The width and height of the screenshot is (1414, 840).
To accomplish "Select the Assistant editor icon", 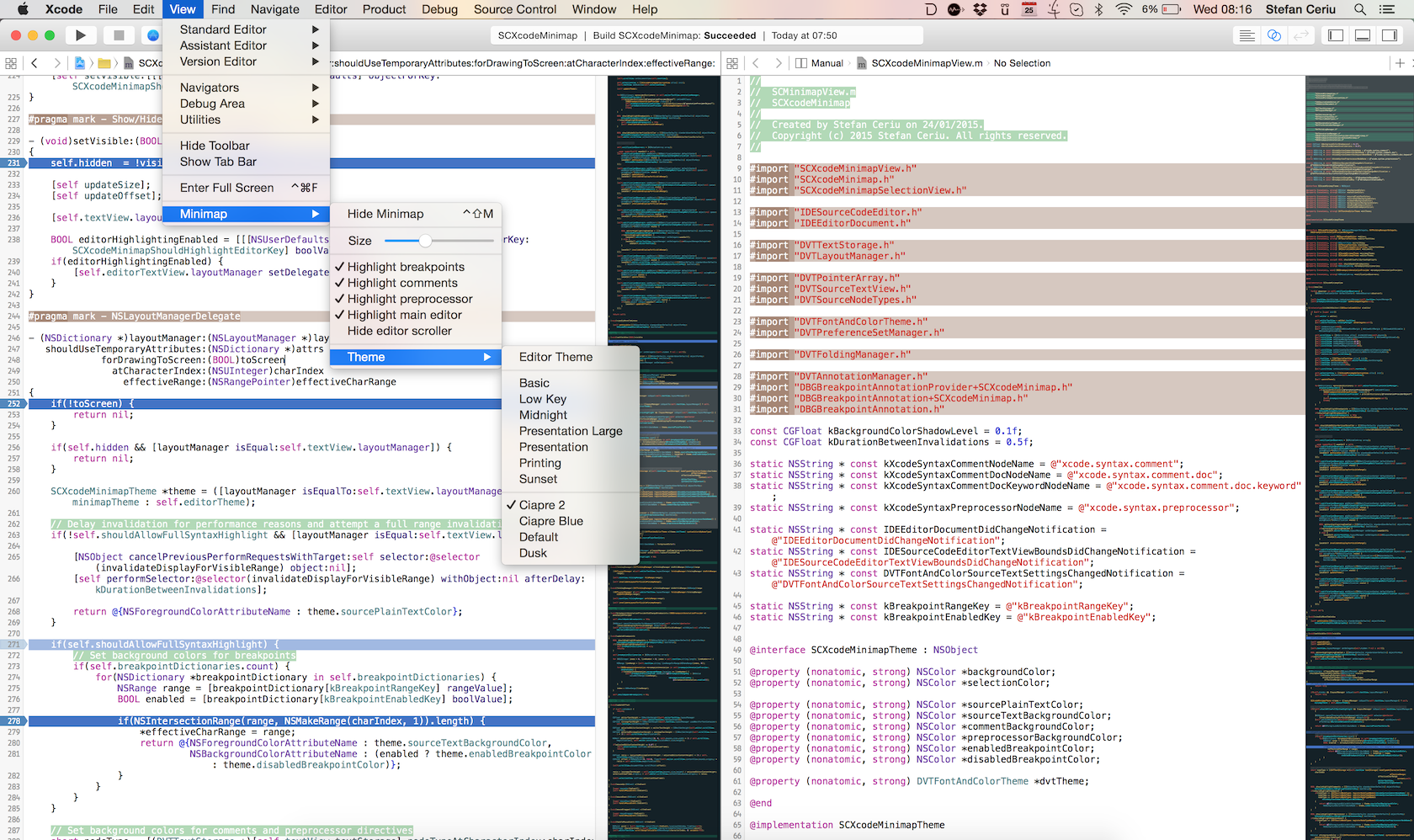I will tap(1274, 35).
